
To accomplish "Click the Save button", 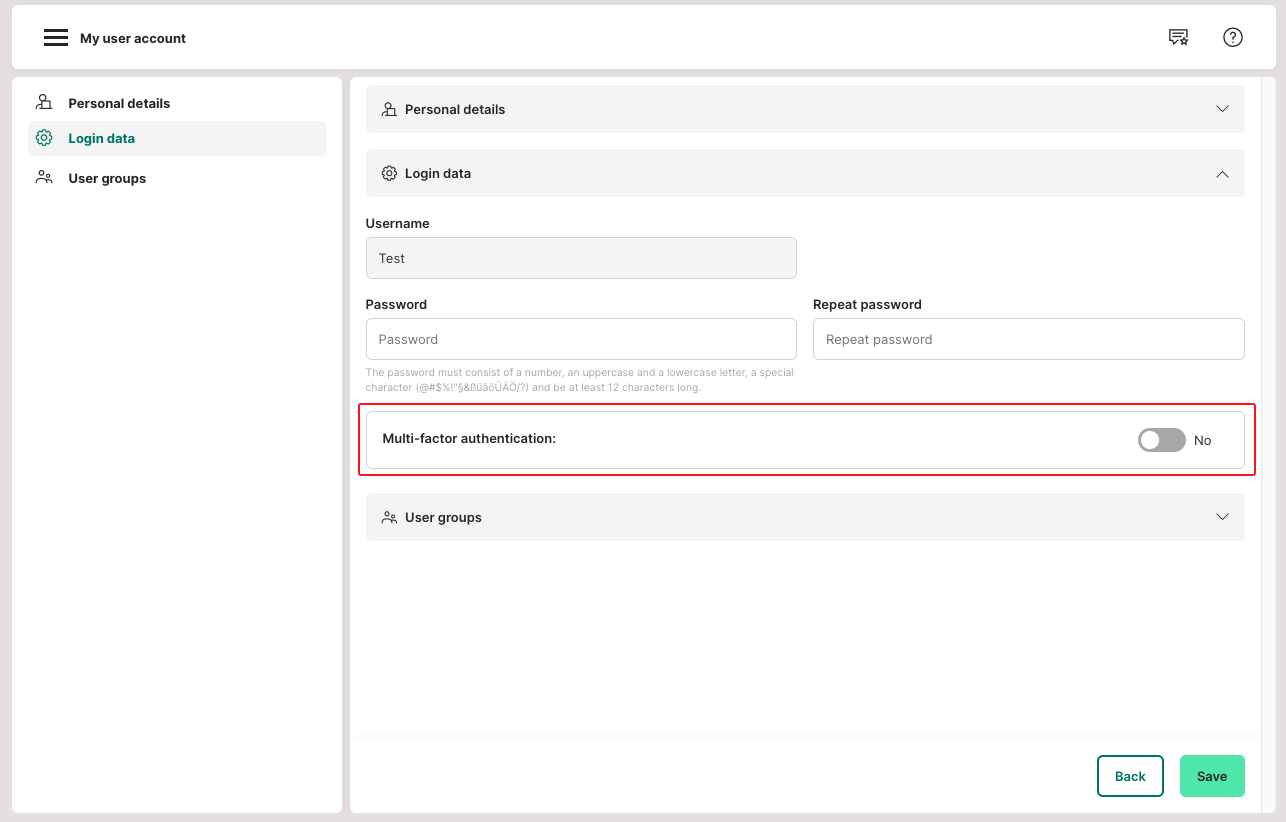I will (x=1212, y=776).
